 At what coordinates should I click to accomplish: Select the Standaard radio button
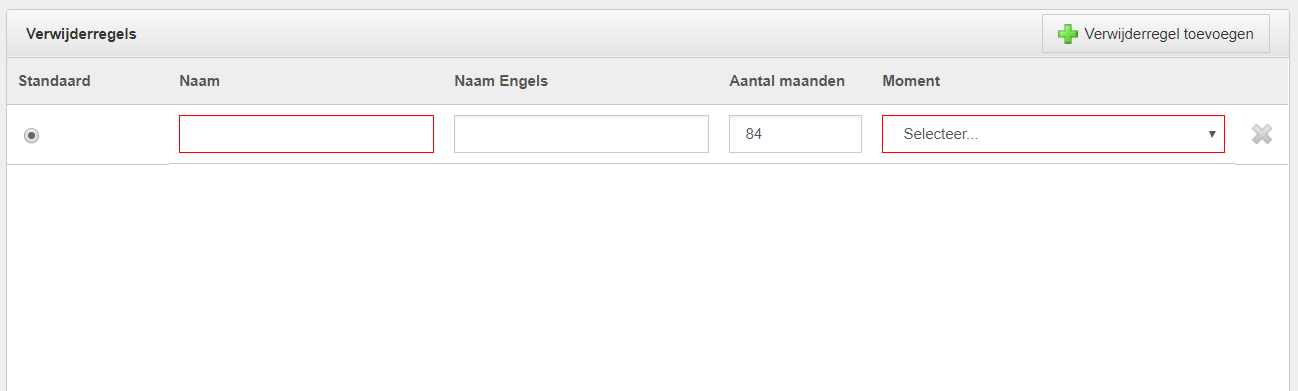[32, 135]
